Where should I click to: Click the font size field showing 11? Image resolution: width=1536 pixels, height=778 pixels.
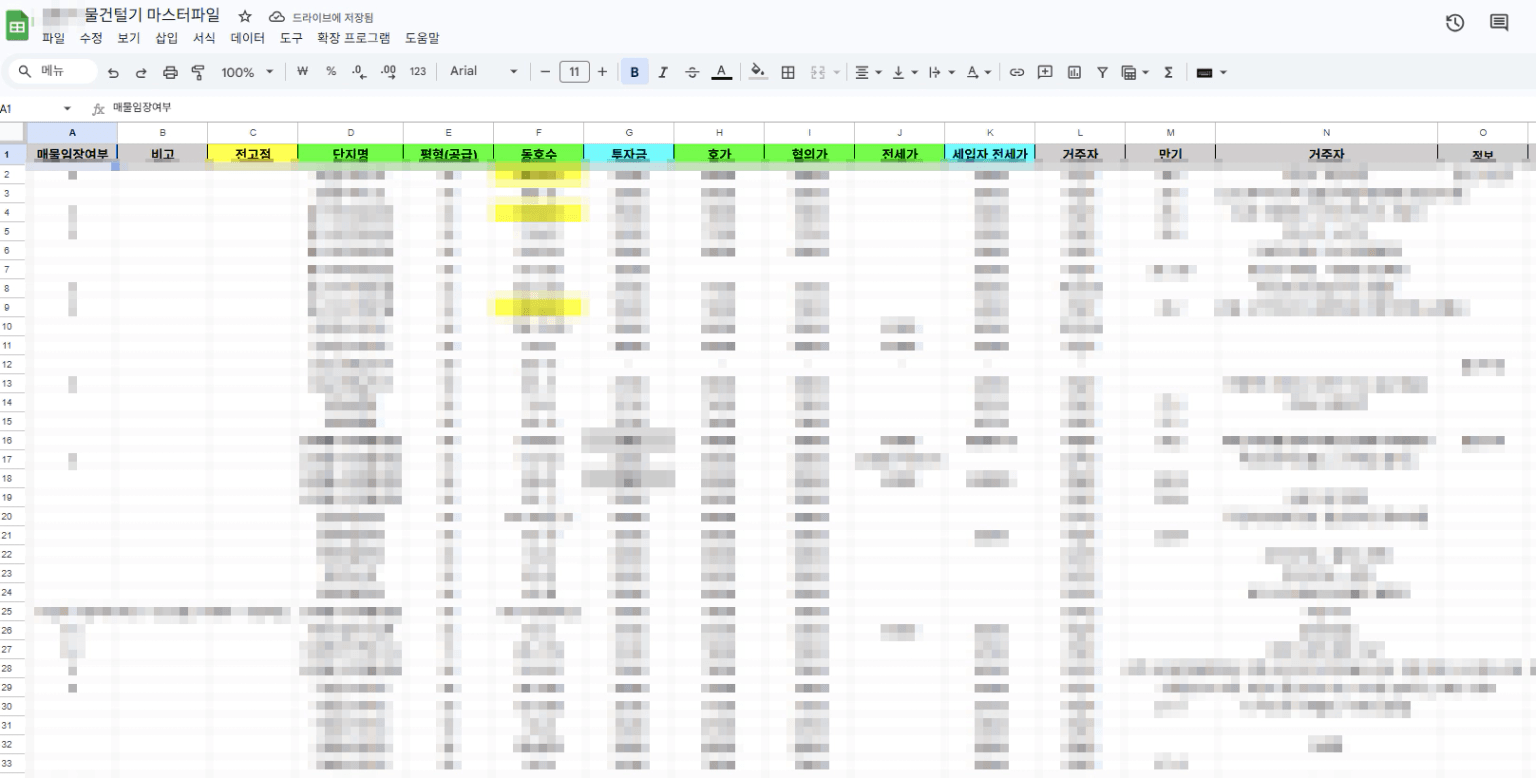574,72
